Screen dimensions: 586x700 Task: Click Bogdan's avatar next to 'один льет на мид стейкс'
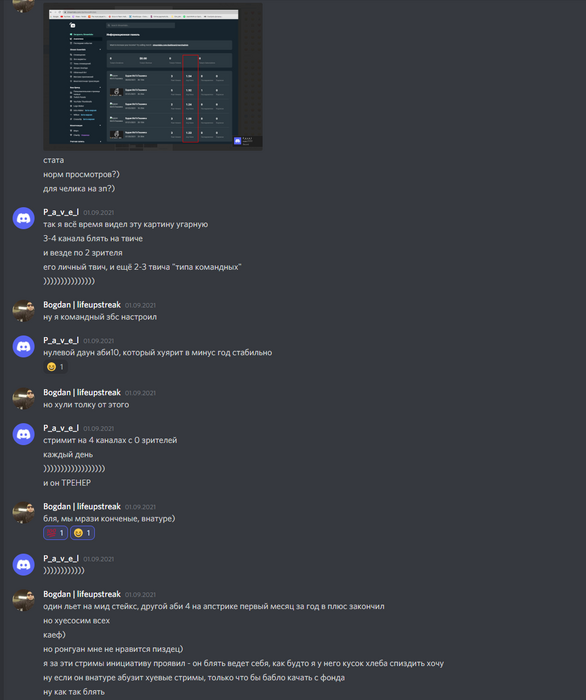(24, 600)
